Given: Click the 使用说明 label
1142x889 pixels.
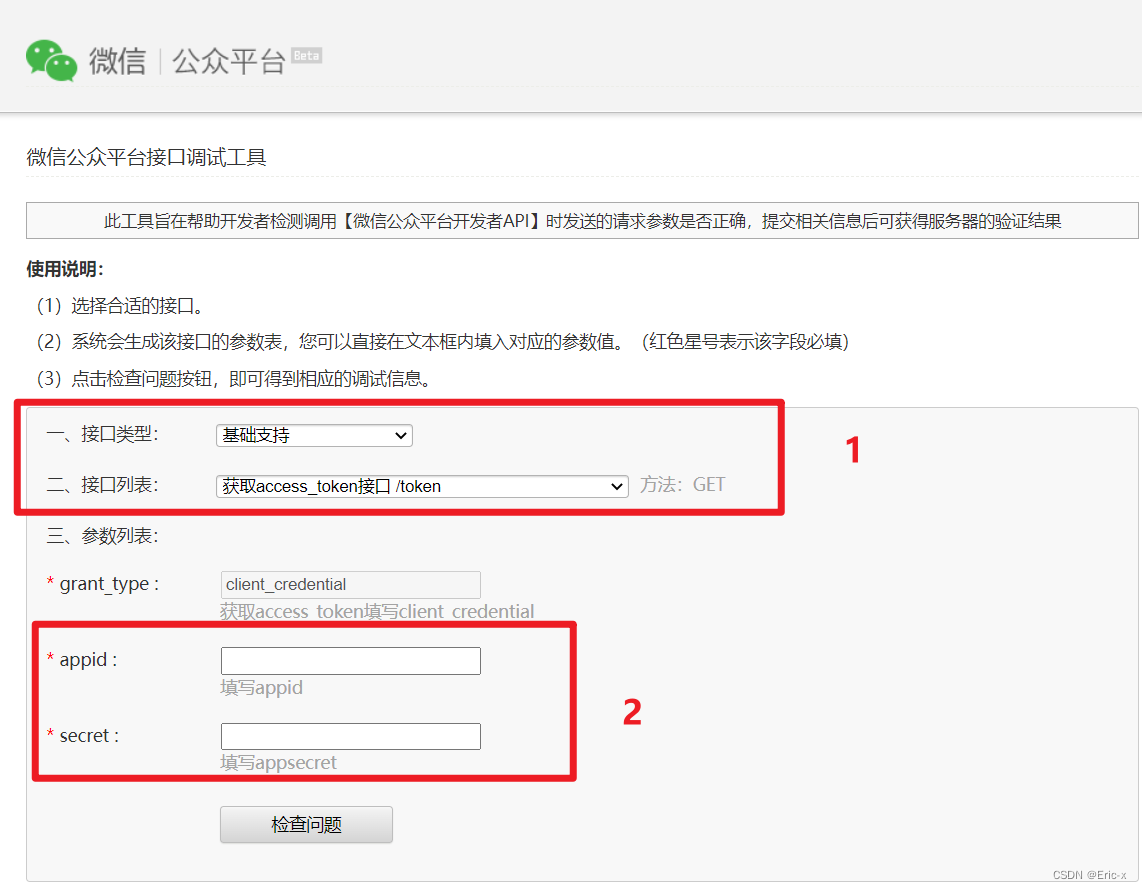Looking at the screenshot, I should pos(65,269).
